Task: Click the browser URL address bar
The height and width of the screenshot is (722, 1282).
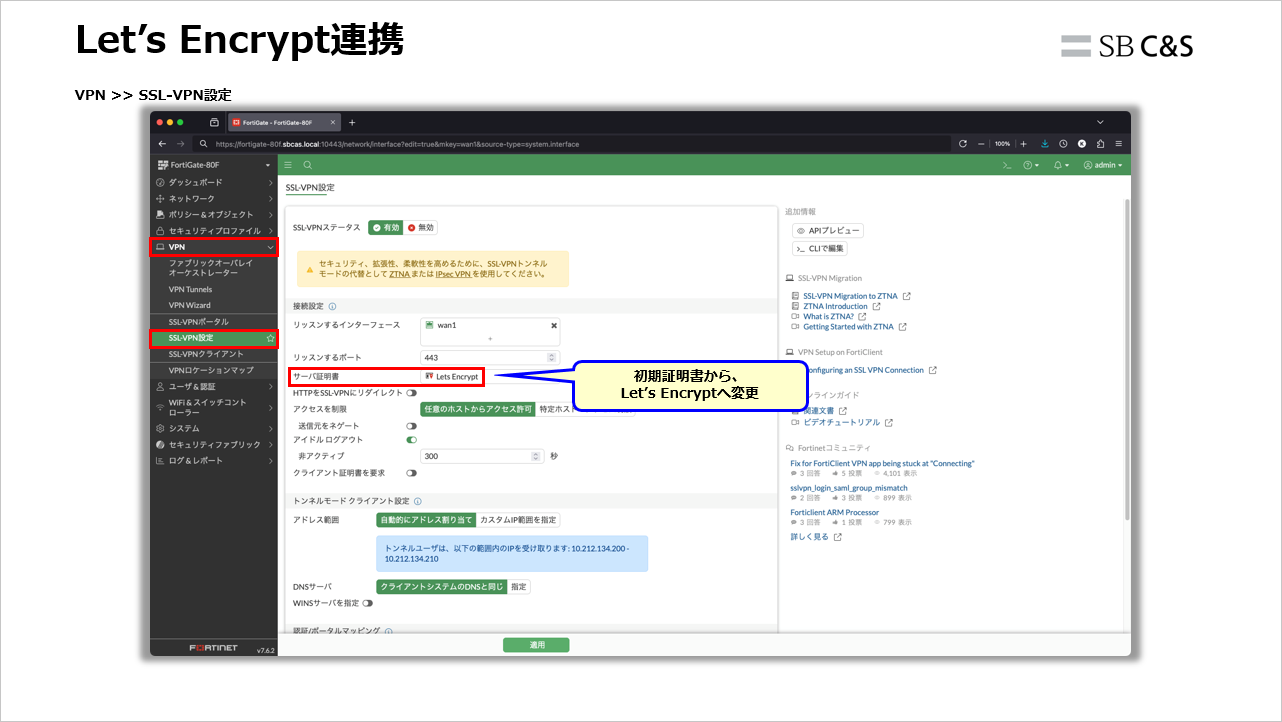Action: [573, 144]
